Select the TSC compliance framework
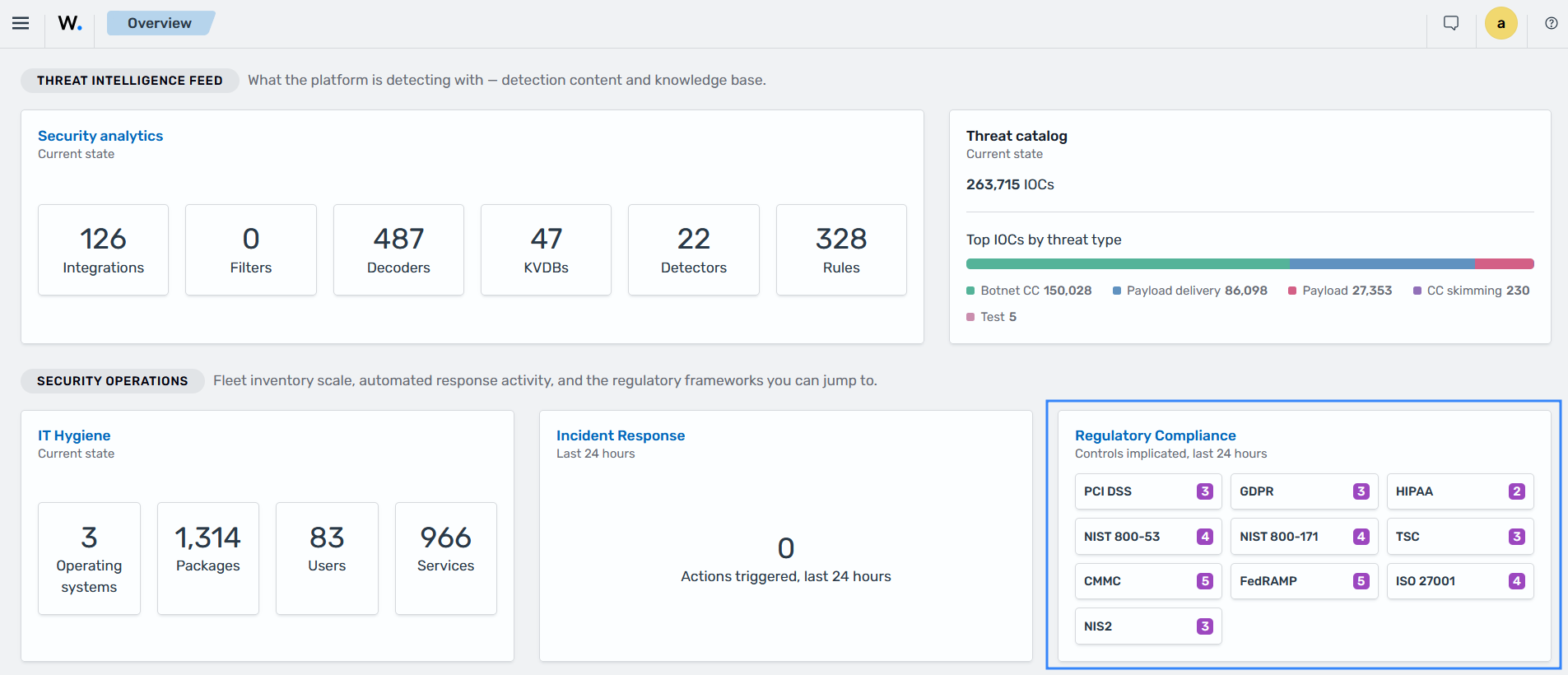Viewport: 1568px width, 675px height. coord(1460,537)
